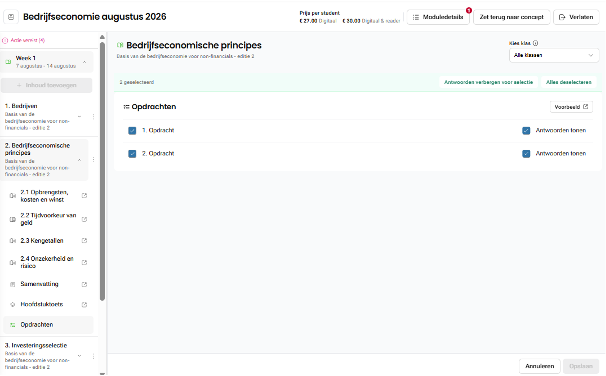Image resolution: width=606 pixels, height=376 pixels.
Task: Open Samenvatting via external link icon
Action: 84,284
